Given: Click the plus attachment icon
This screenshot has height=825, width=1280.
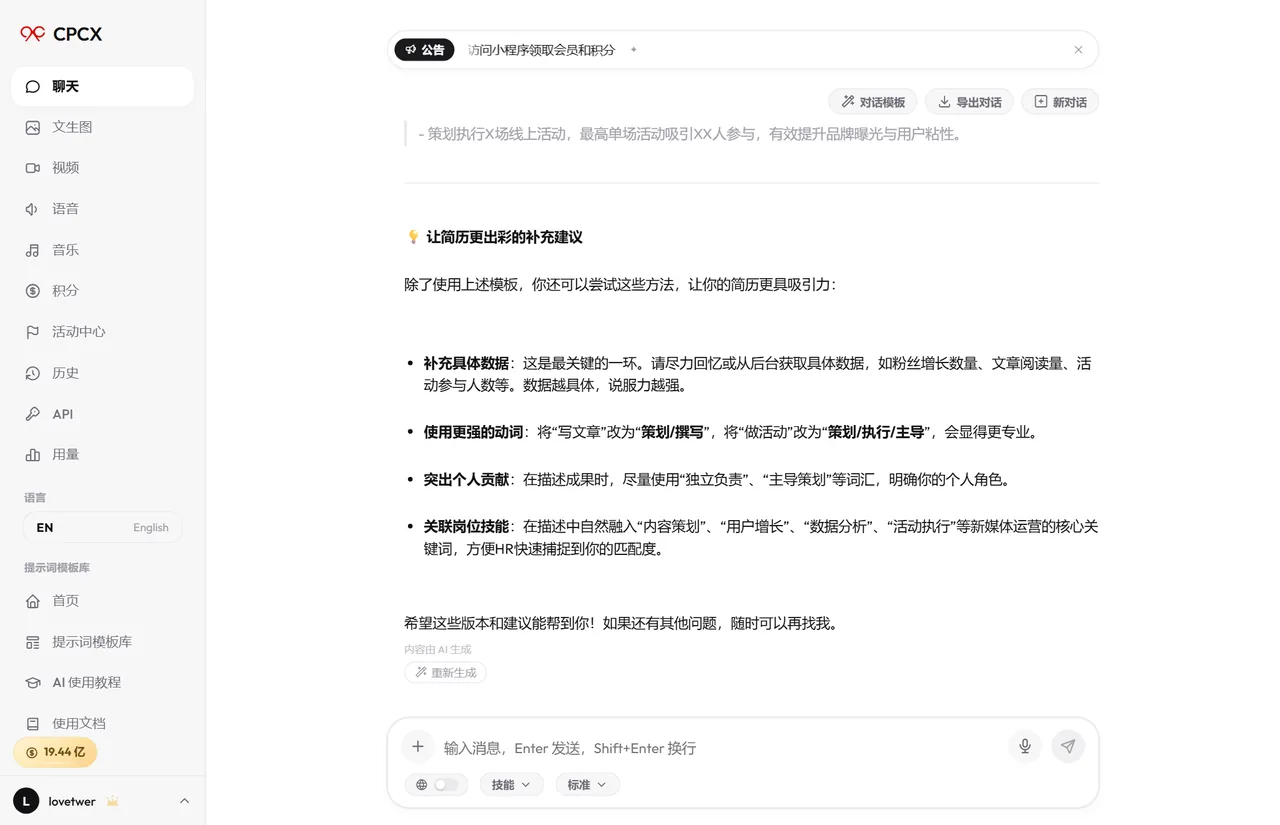Looking at the screenshot, I should point(418,747).
